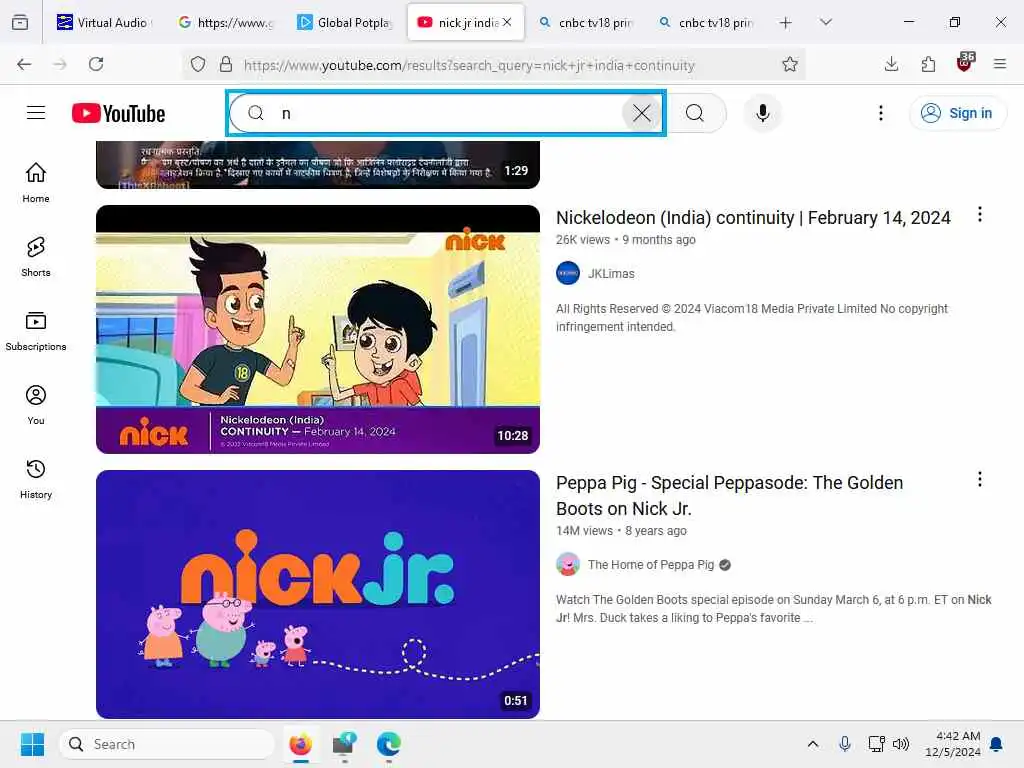Open the volume speaker tray icon
This screenshot has height=768, width=1024.
click(x=901, y=744)
